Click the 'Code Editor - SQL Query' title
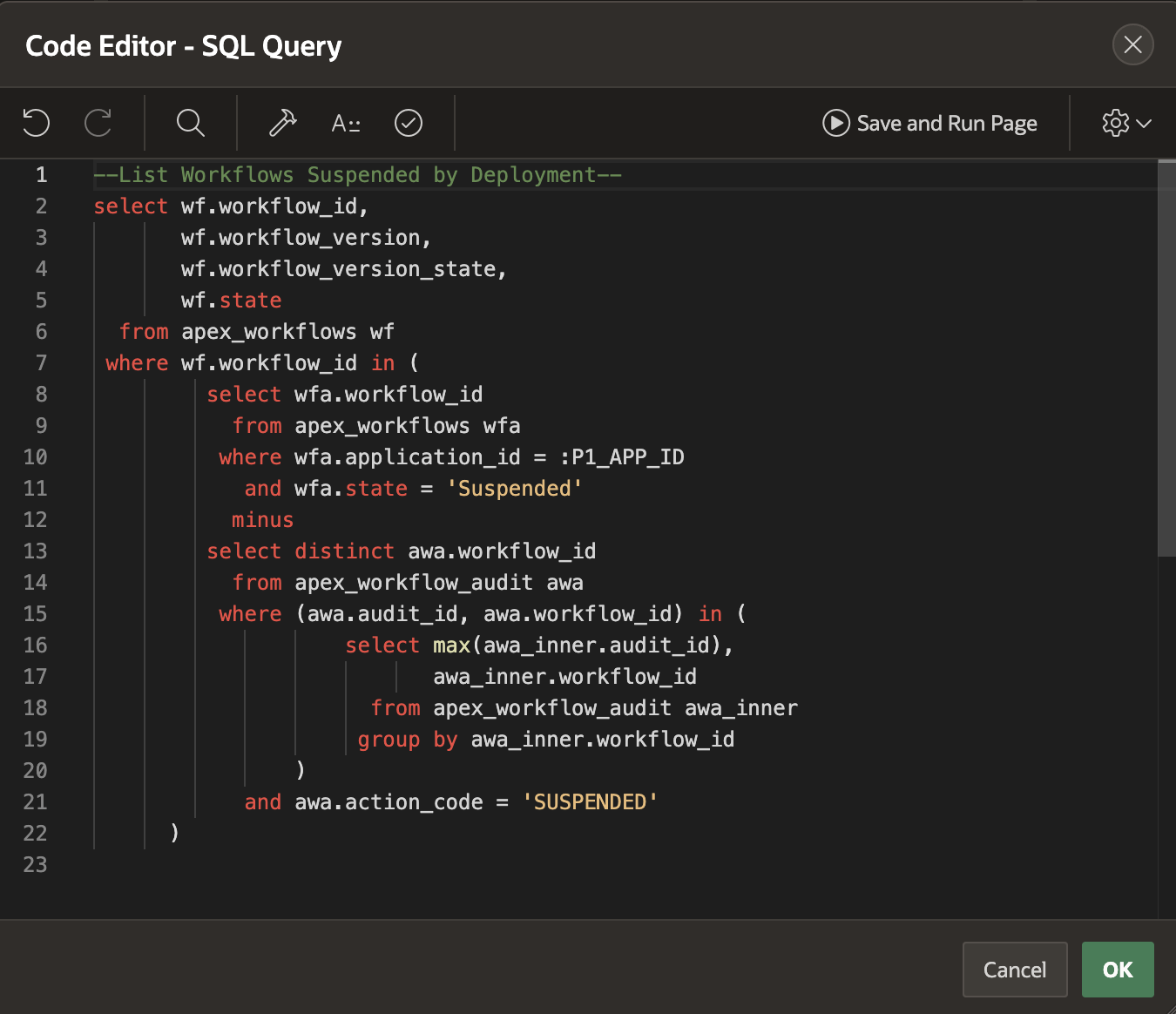 click(184, 45)
